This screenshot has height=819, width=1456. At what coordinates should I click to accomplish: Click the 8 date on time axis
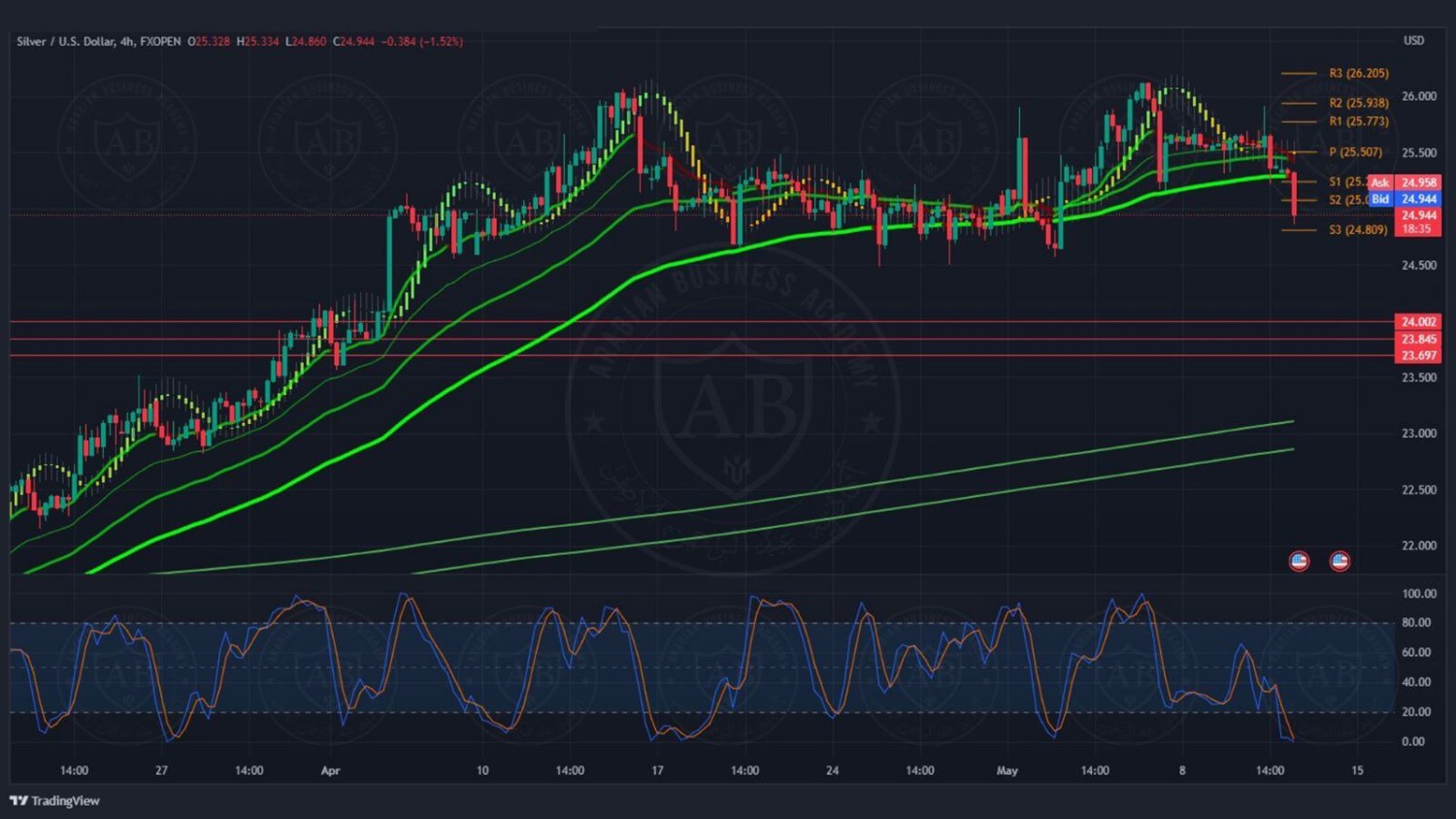tap(1182, 770)
